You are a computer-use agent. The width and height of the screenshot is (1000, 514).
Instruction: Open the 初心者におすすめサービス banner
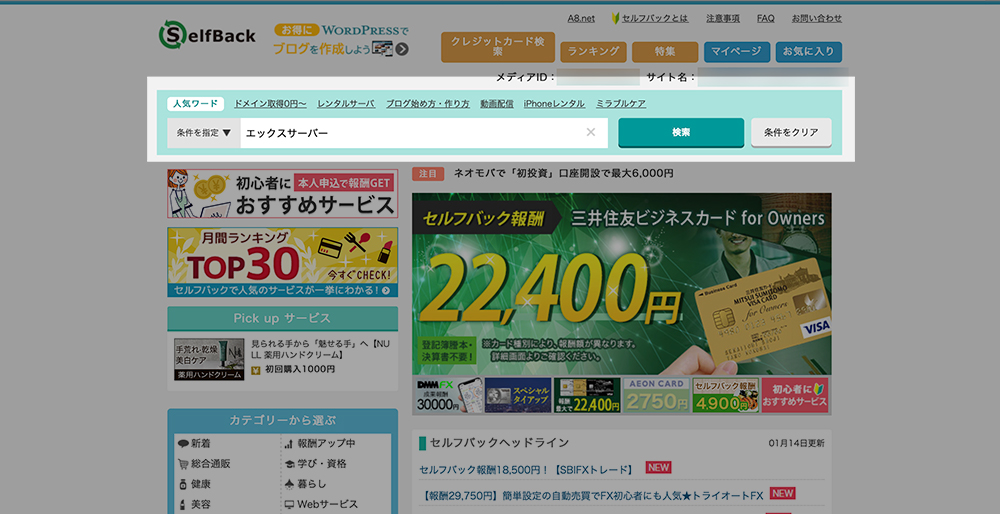283,193
